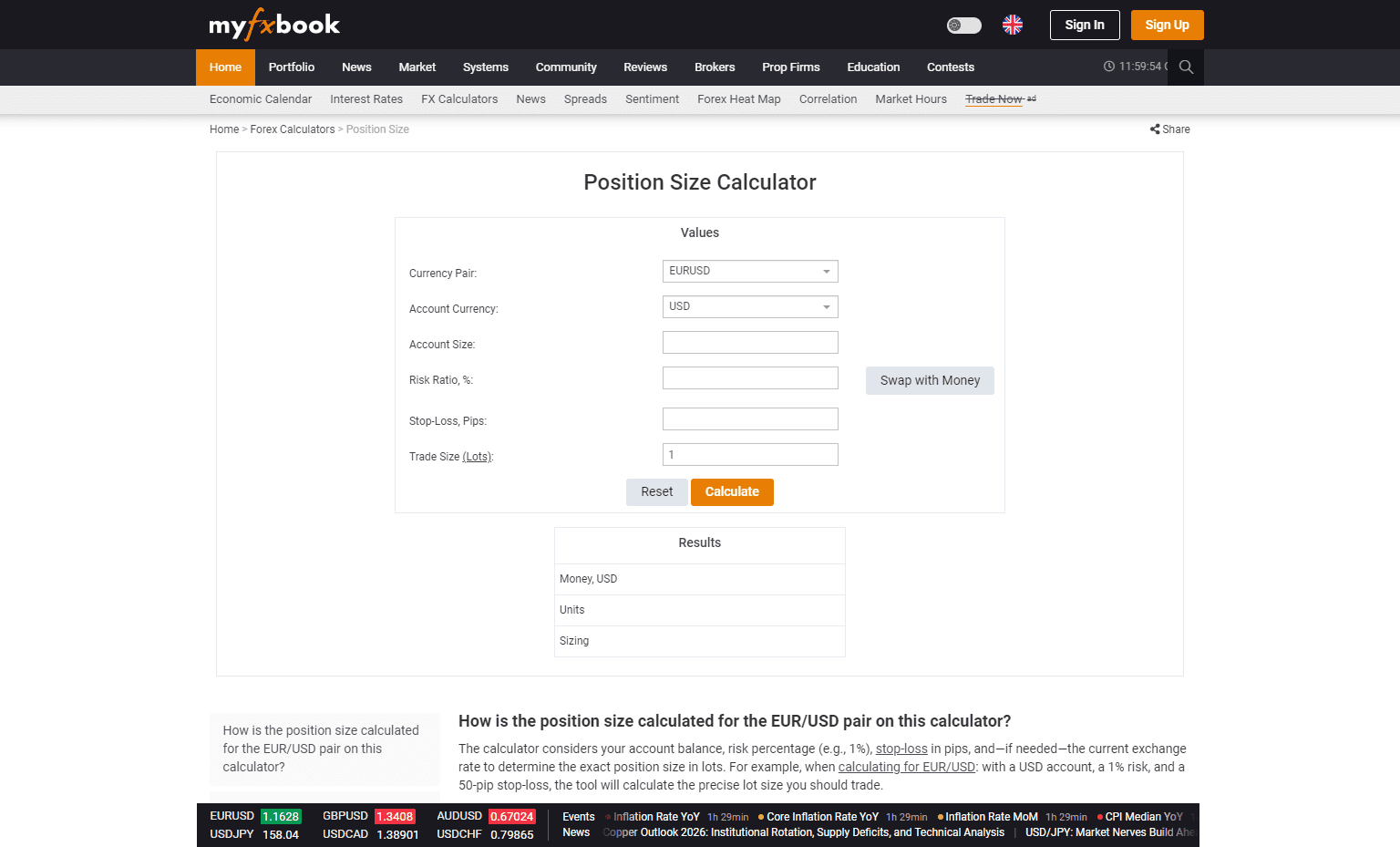Click the Sign Up button

[x=1167, y=25]
